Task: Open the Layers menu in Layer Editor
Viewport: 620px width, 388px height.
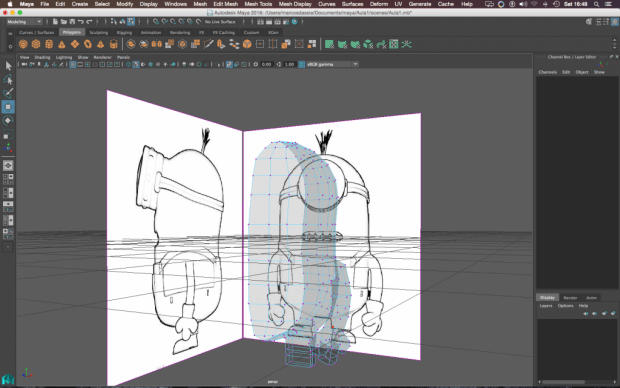Action: click(x=546, y=306)
